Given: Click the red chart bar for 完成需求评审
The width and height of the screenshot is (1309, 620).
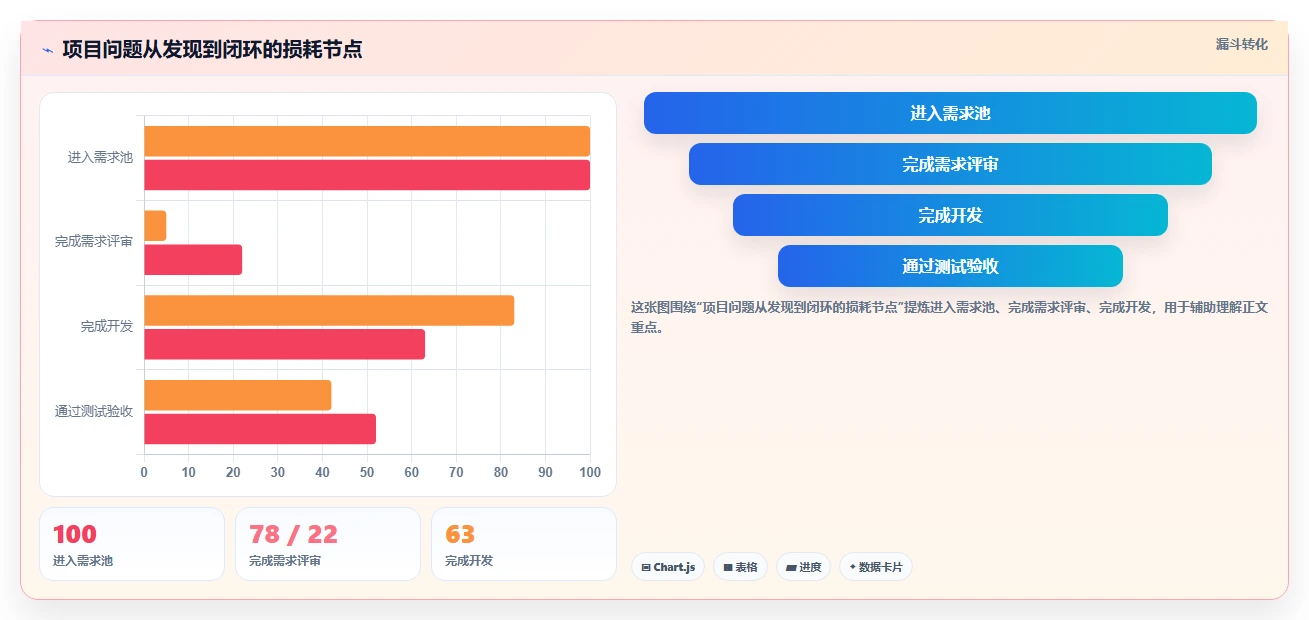Looking at the screenshot, I should 193,260.
